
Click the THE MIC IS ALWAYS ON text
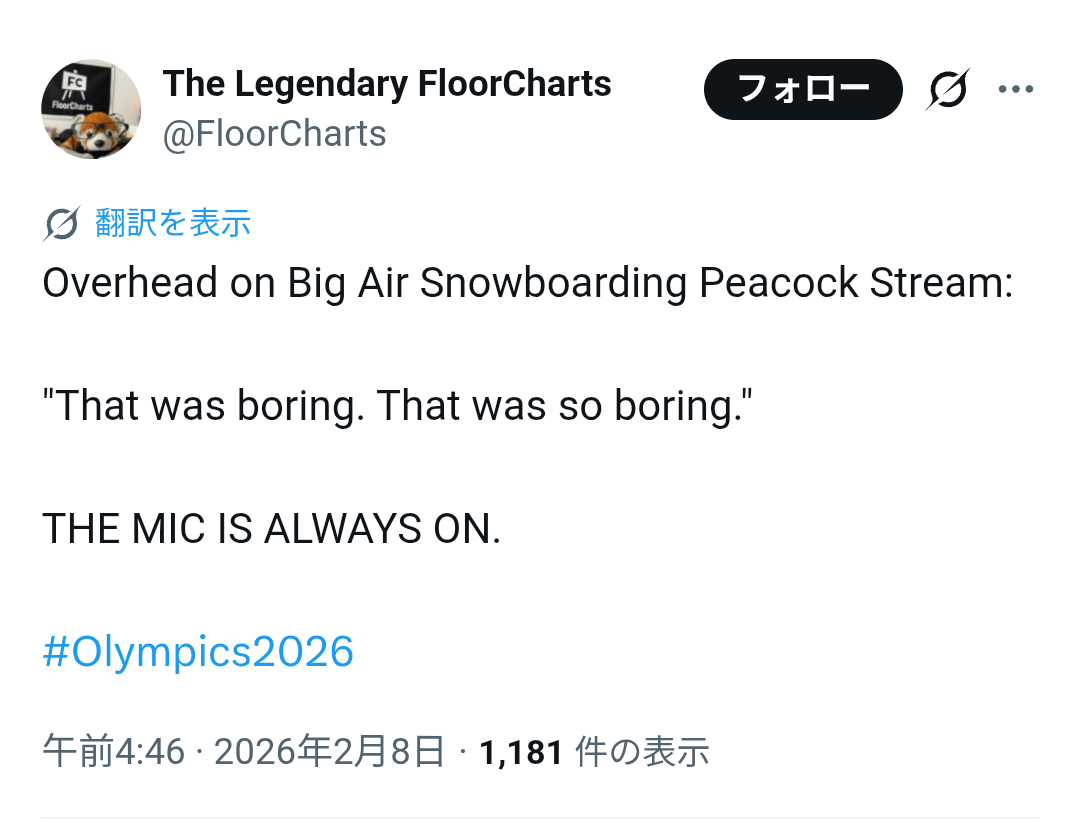click(x=271, y=529)
